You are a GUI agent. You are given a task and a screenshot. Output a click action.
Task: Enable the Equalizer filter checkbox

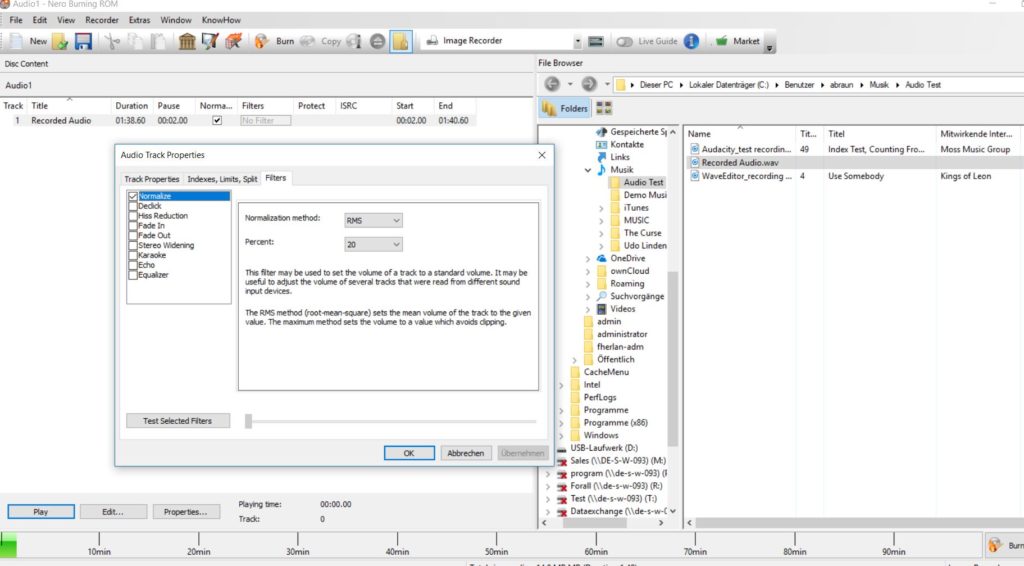(133, 275)
